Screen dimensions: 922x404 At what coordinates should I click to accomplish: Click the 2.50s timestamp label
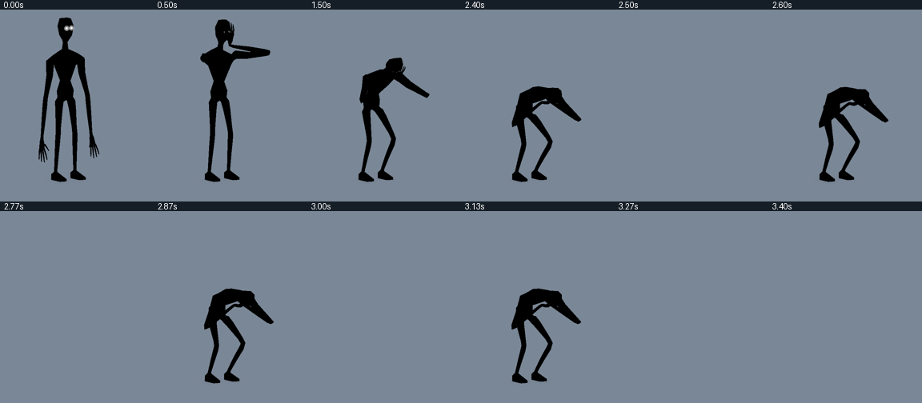tap(628, 5)
